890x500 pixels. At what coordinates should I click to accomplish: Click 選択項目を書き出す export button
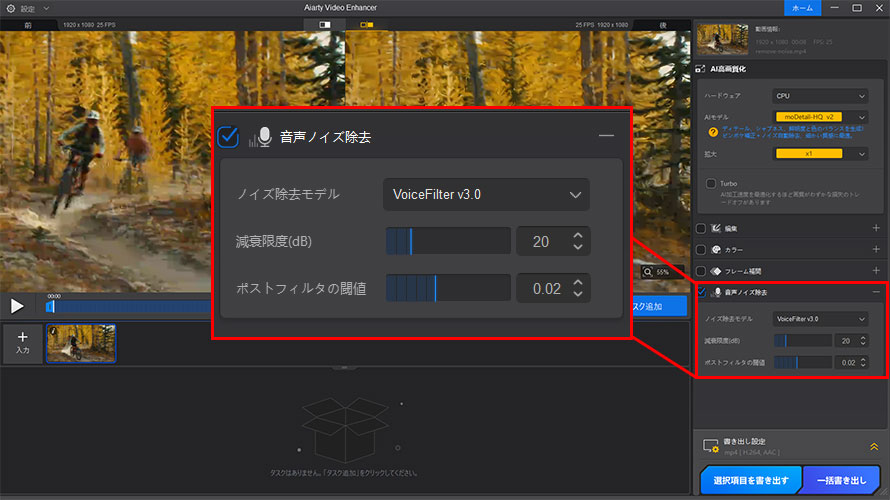pyautogui.click(x=750, y=481)
